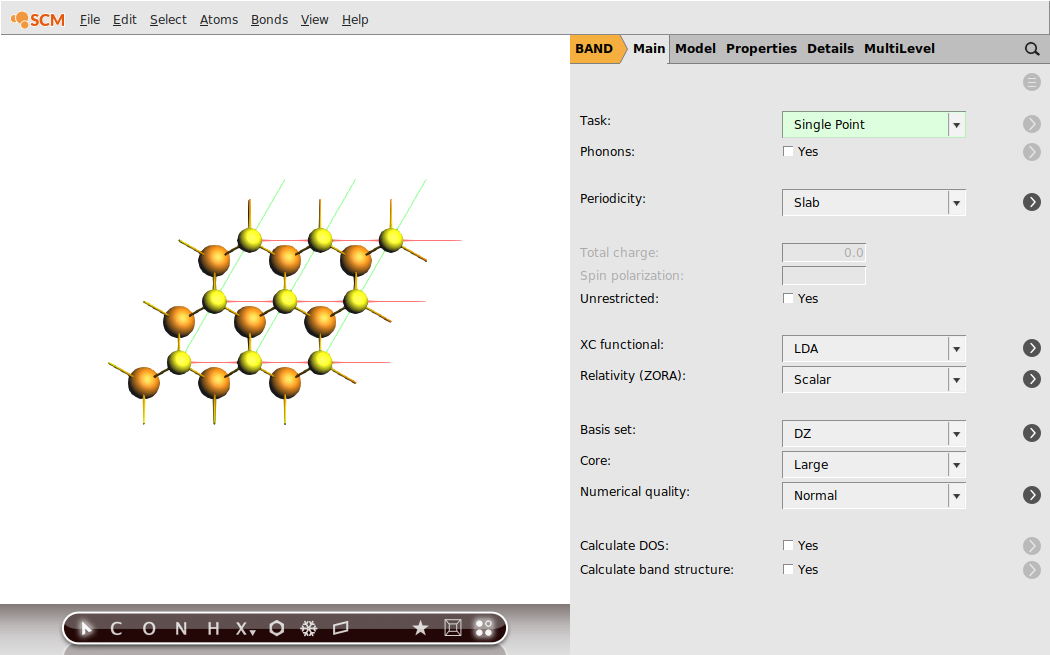Enable Calculate DOS
This screenshot has height=655, width=1050.
click(788, 545)
